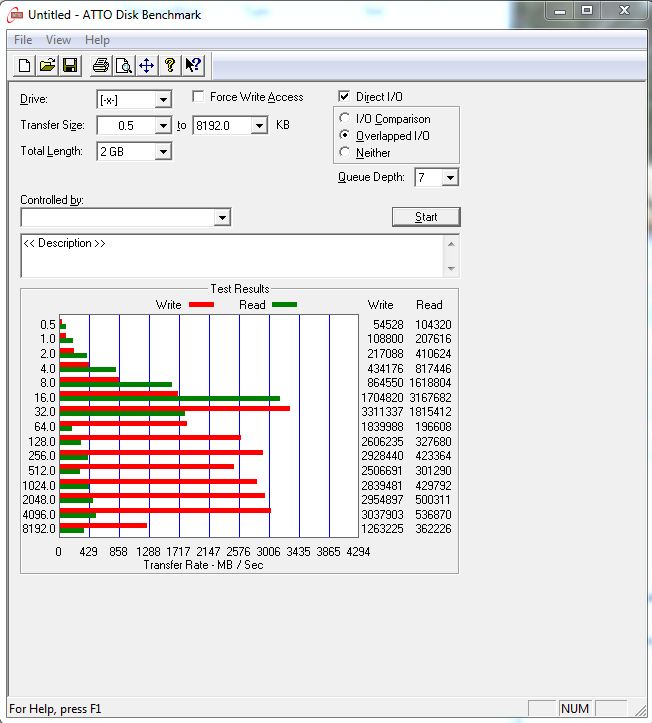The width and height of the screenshot is (652, 723).
Task: Print results using the printer icon
Action: coord(101,65)
